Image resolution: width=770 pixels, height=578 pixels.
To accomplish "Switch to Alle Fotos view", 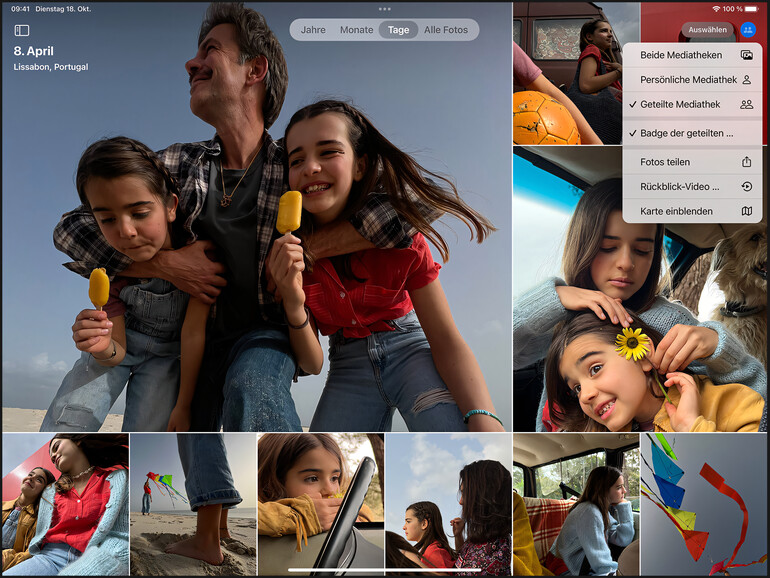I will (x=446, y=30).
